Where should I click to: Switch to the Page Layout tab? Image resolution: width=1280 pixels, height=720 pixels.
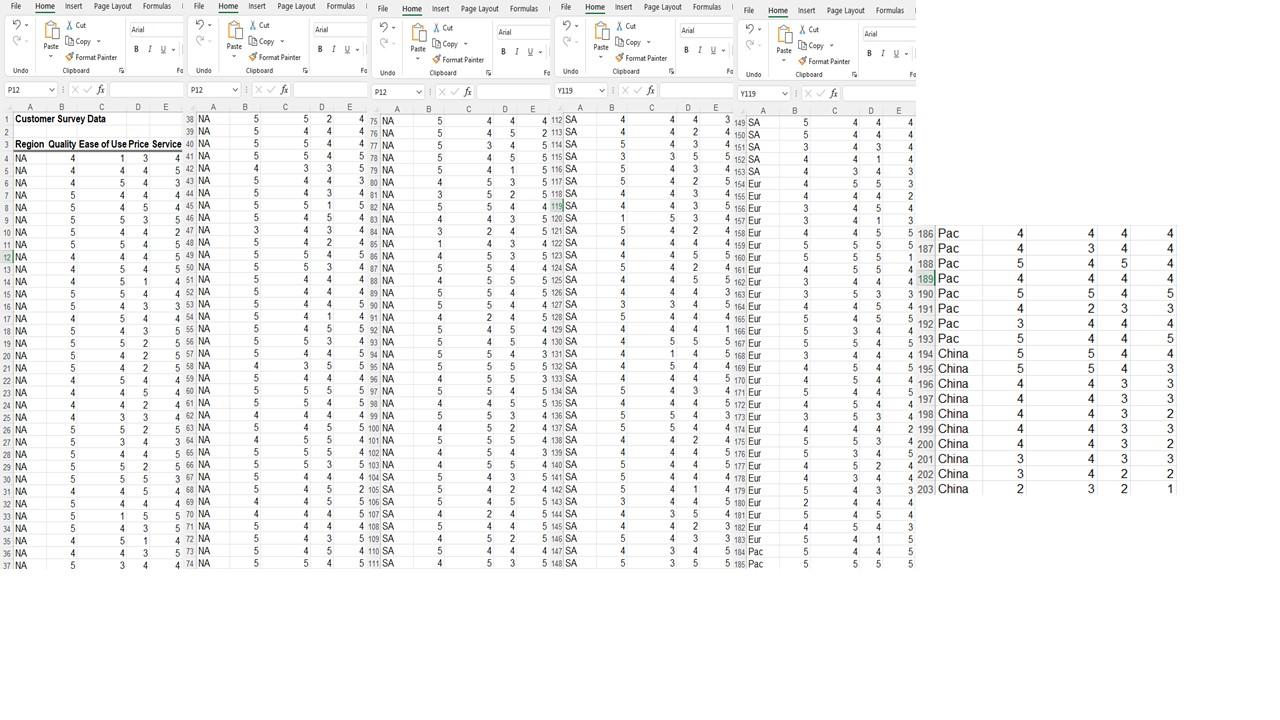click(x=112, y=6)
